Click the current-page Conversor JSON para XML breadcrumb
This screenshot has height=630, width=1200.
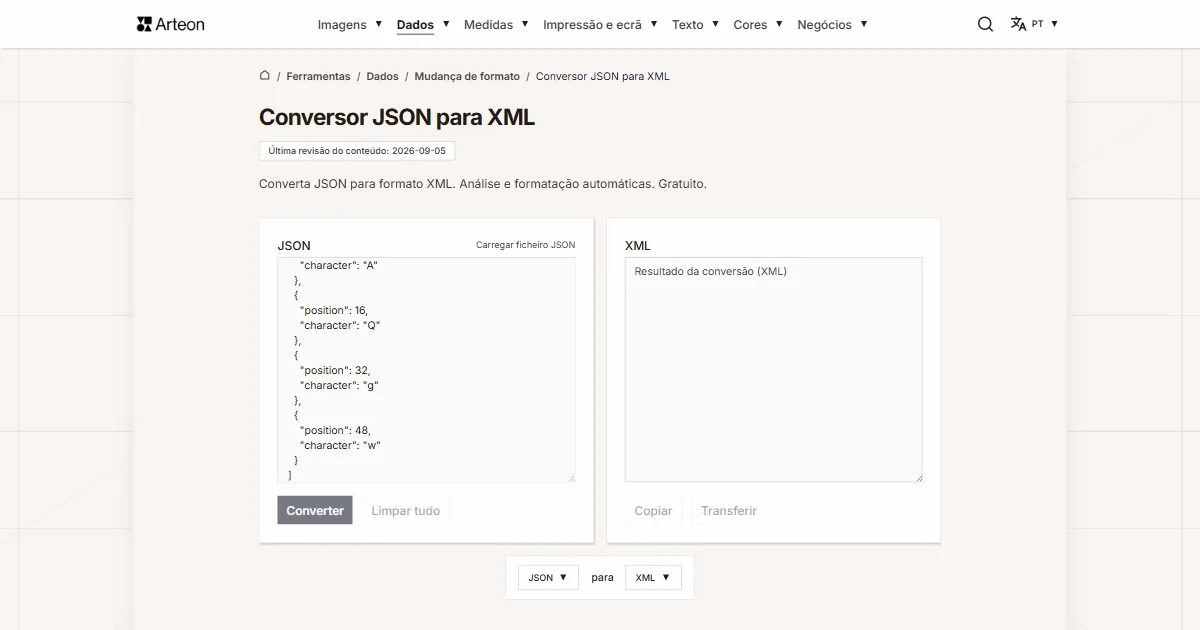pos(603,76)
